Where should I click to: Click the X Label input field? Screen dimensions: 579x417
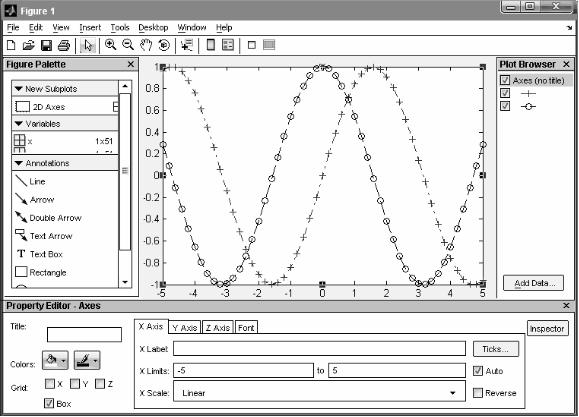pyautogui.click(x=319, y=349)
